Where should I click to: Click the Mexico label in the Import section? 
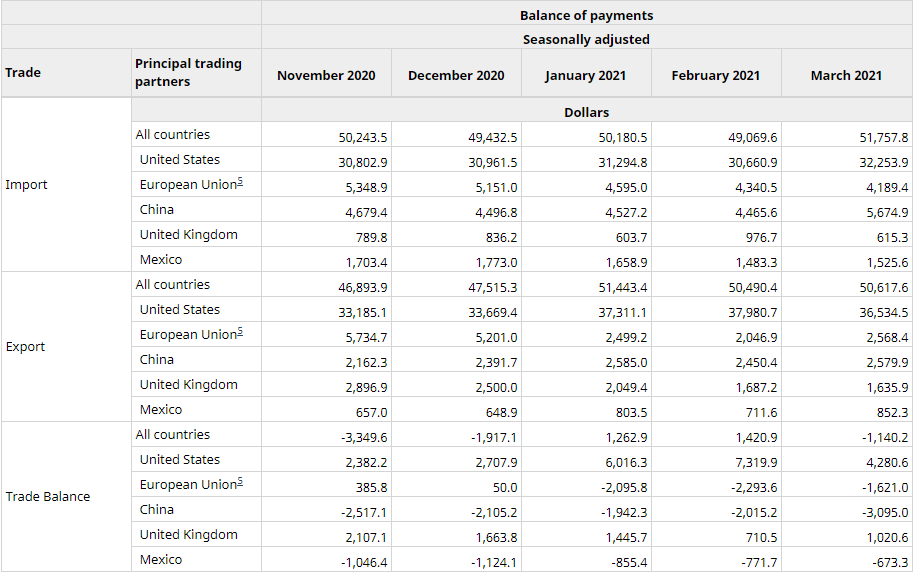(x=161, y=259)
